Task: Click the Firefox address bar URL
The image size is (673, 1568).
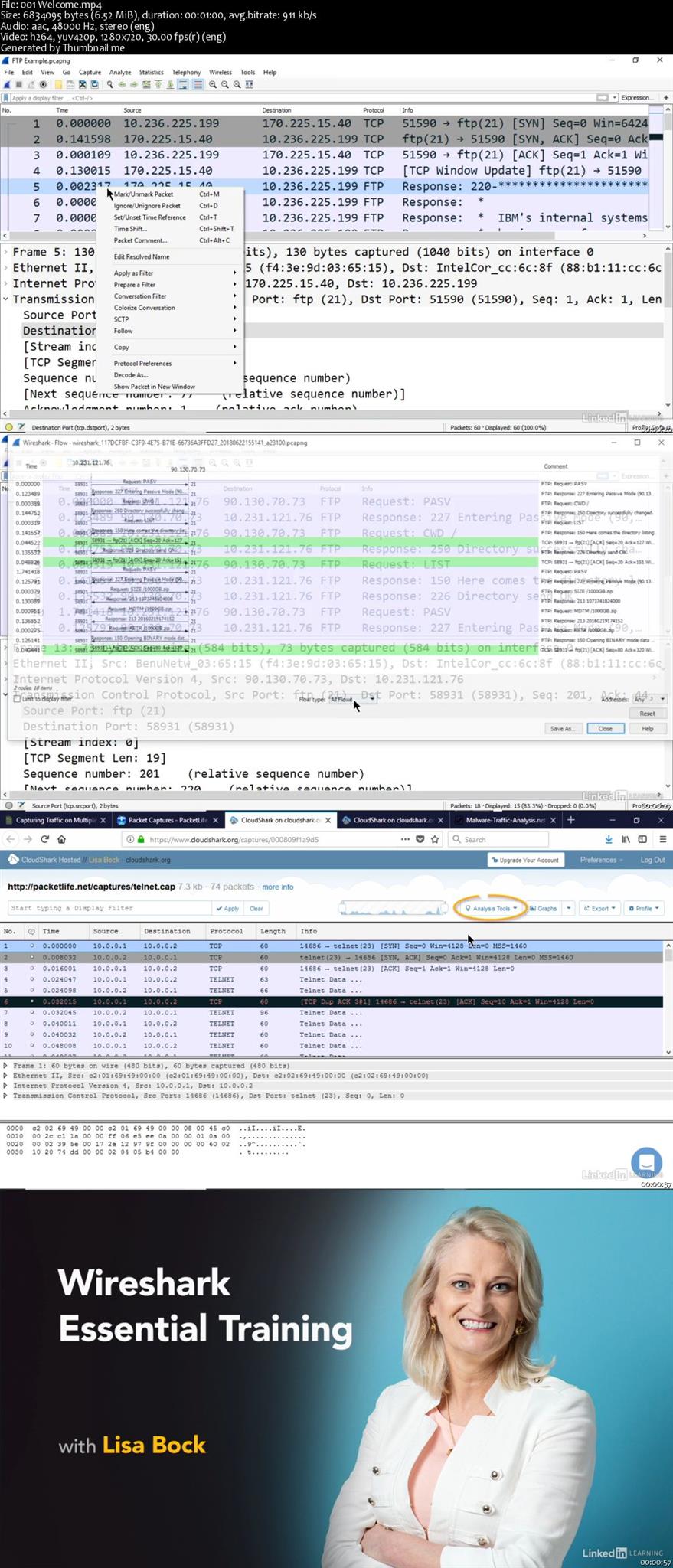Action: point(234,839)
